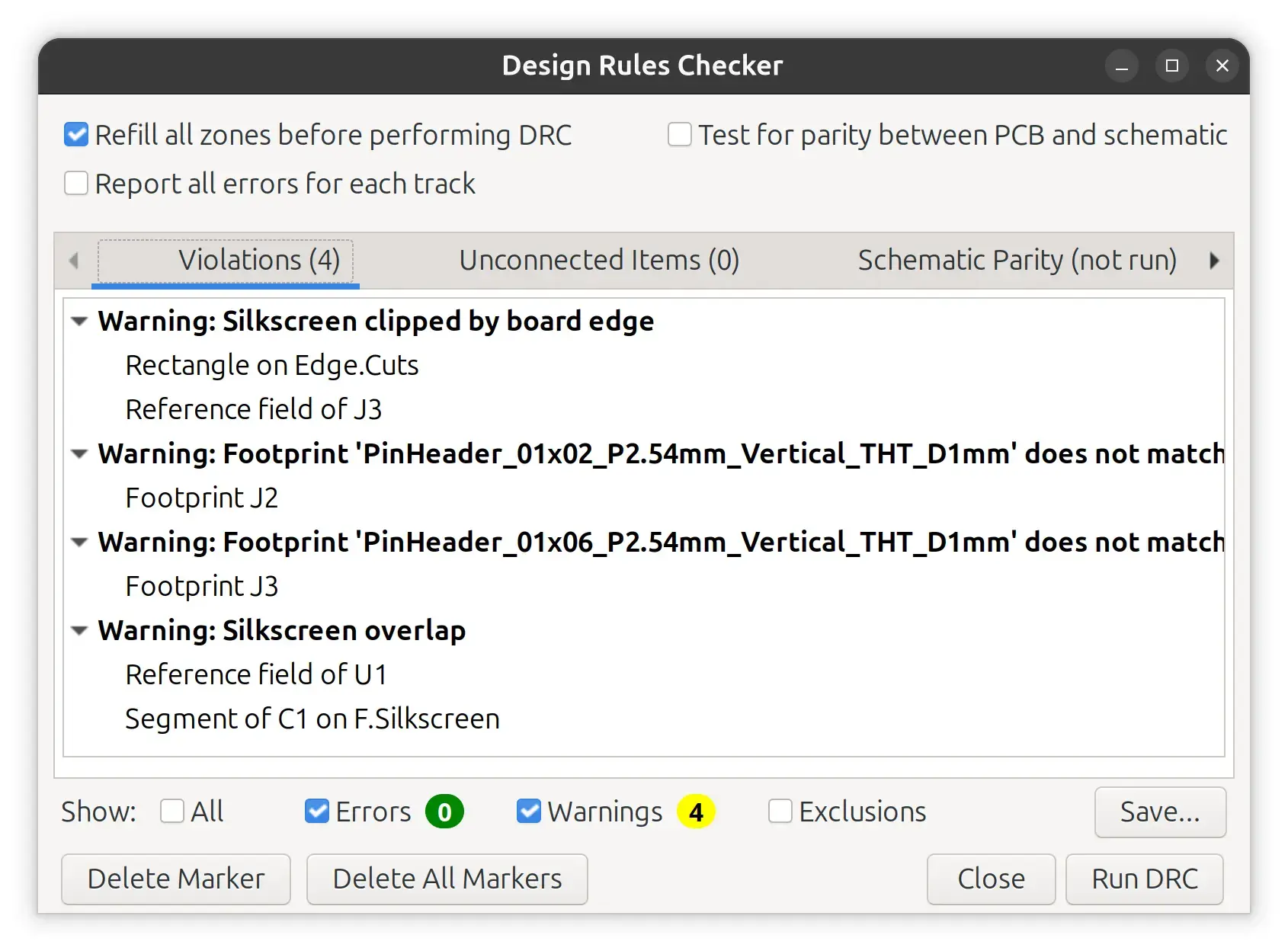
Task: Switch to the Unconnected Items tab
Action: 599,261
